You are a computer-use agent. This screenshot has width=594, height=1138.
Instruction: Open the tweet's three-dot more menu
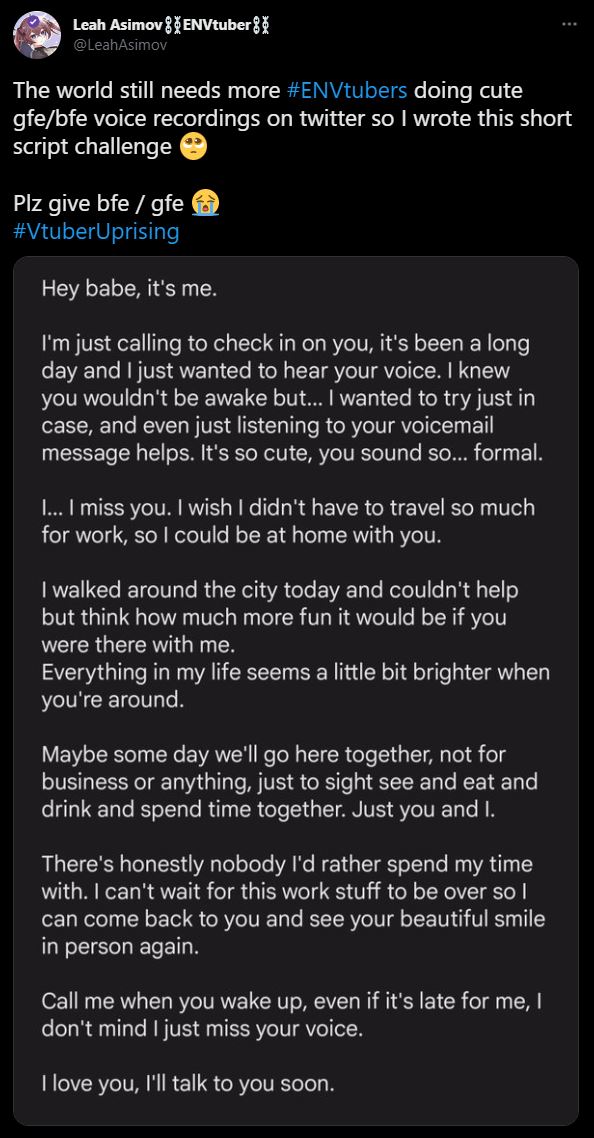coord(569,25)
